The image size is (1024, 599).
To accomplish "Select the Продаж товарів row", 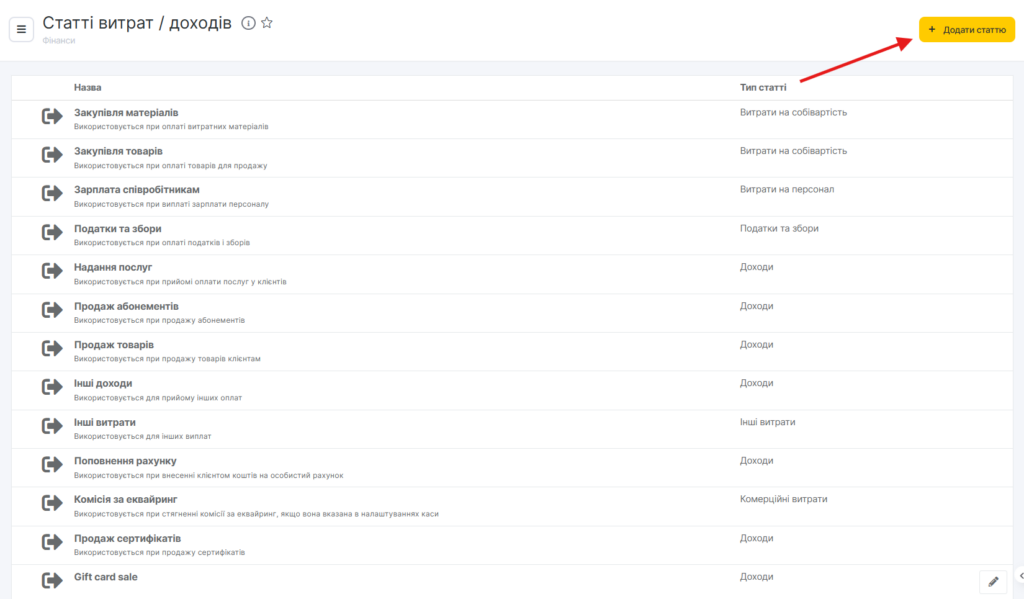I will (x=114, y=345).
